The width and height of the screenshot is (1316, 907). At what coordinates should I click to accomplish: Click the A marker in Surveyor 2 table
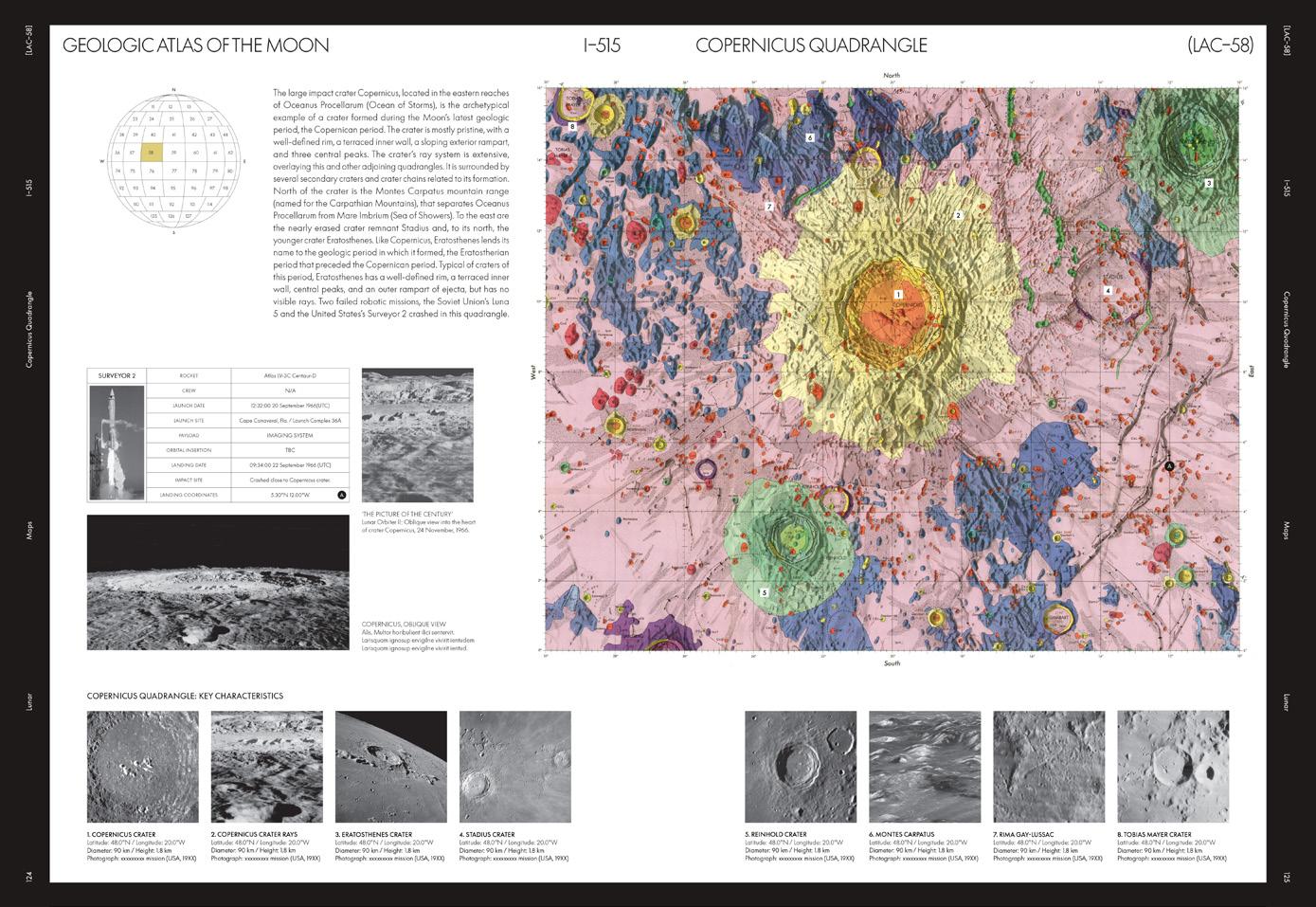(341, 495)
